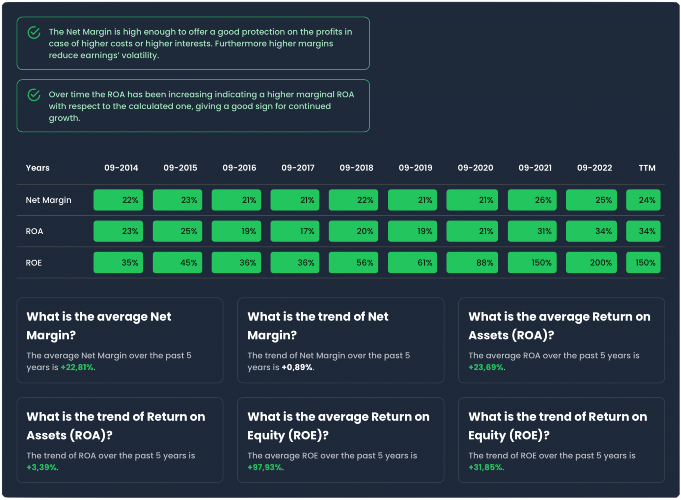Viewport: 681px width, 500px height.
Task: Click the +22,81% average Net Margin value
Action: [77, 368]
